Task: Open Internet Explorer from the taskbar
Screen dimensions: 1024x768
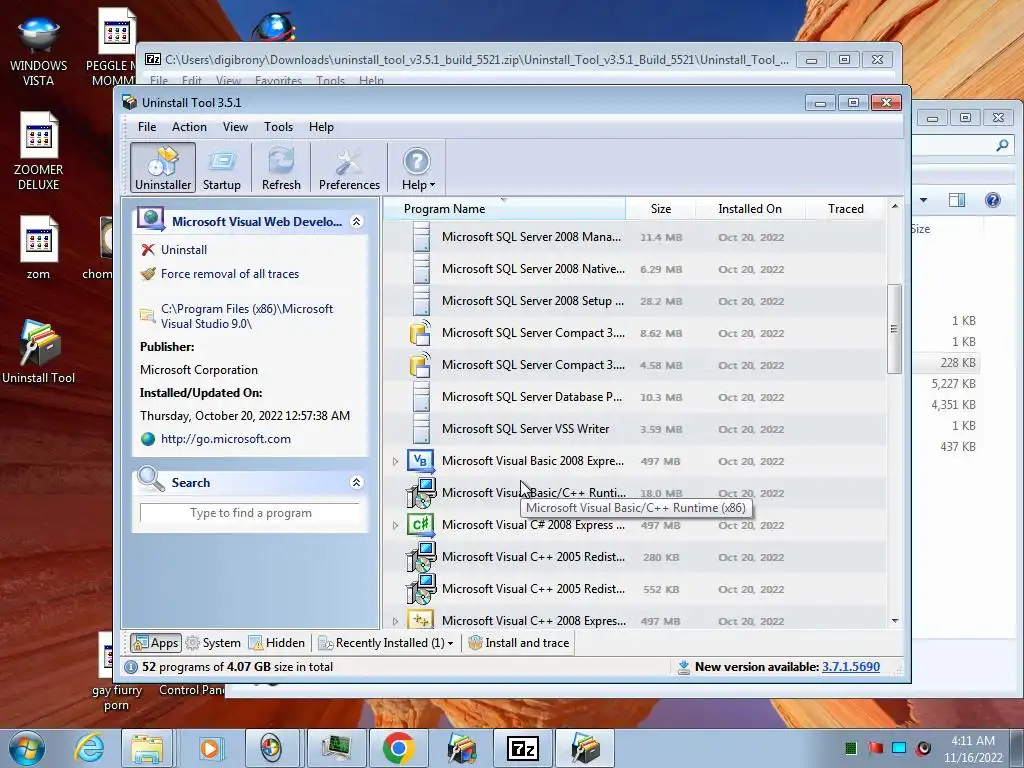Action: [x=89, y=748]
